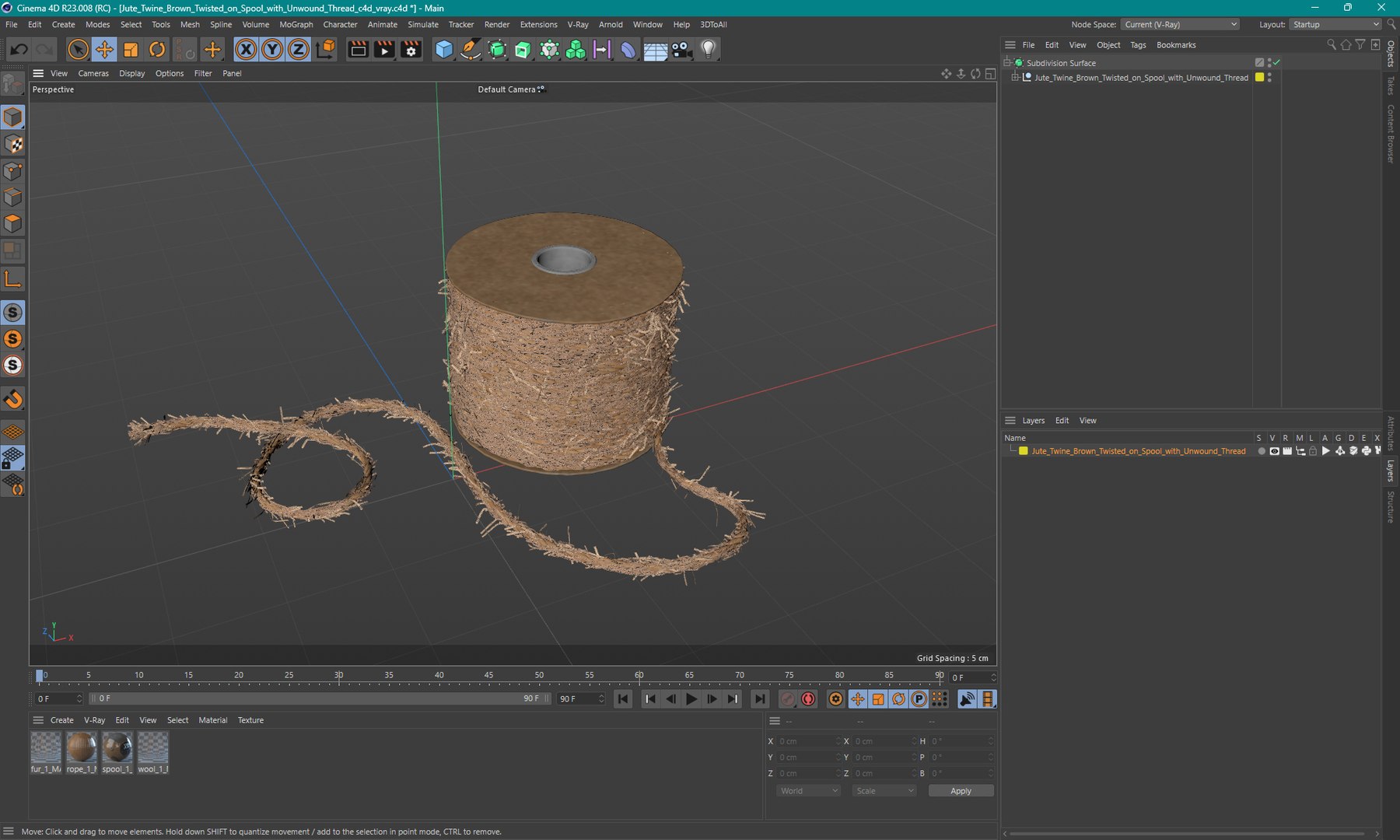Select the Scale tool

coord(131,50)
